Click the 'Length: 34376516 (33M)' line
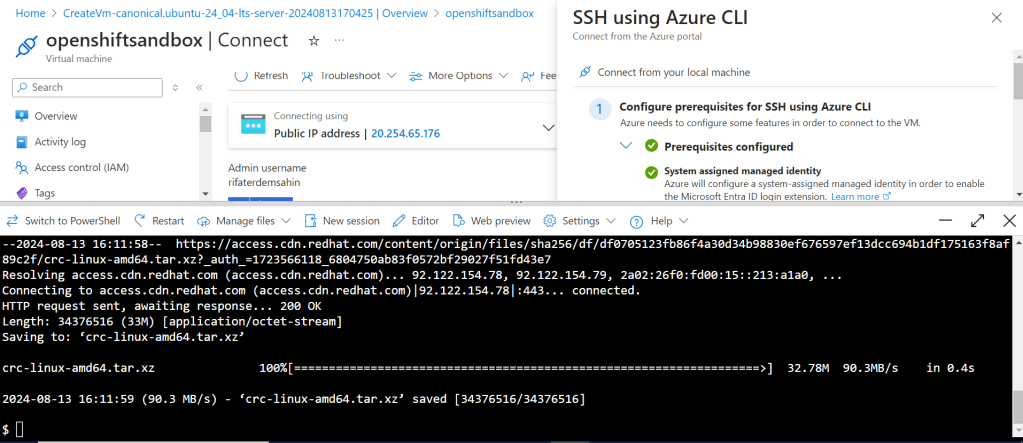This screenshot has width=1023, height=443. click(172, 321)
